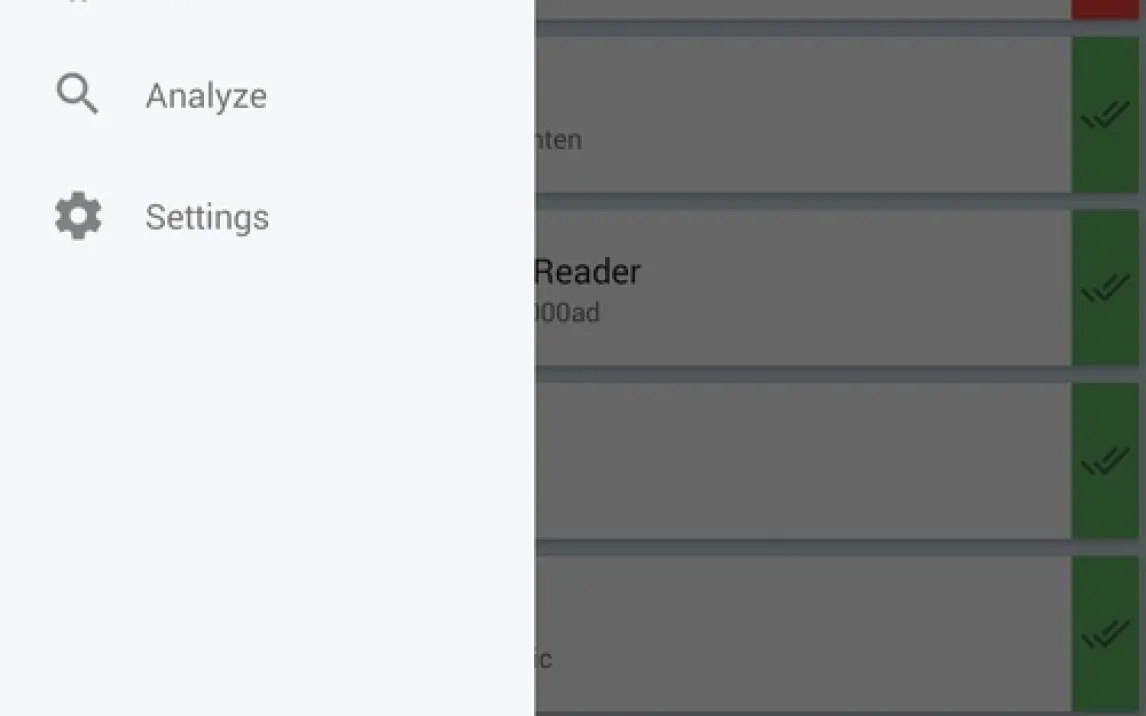Click the Analyze magnifying glass icon
1146x716 pixels.
[x=77, y=95]
